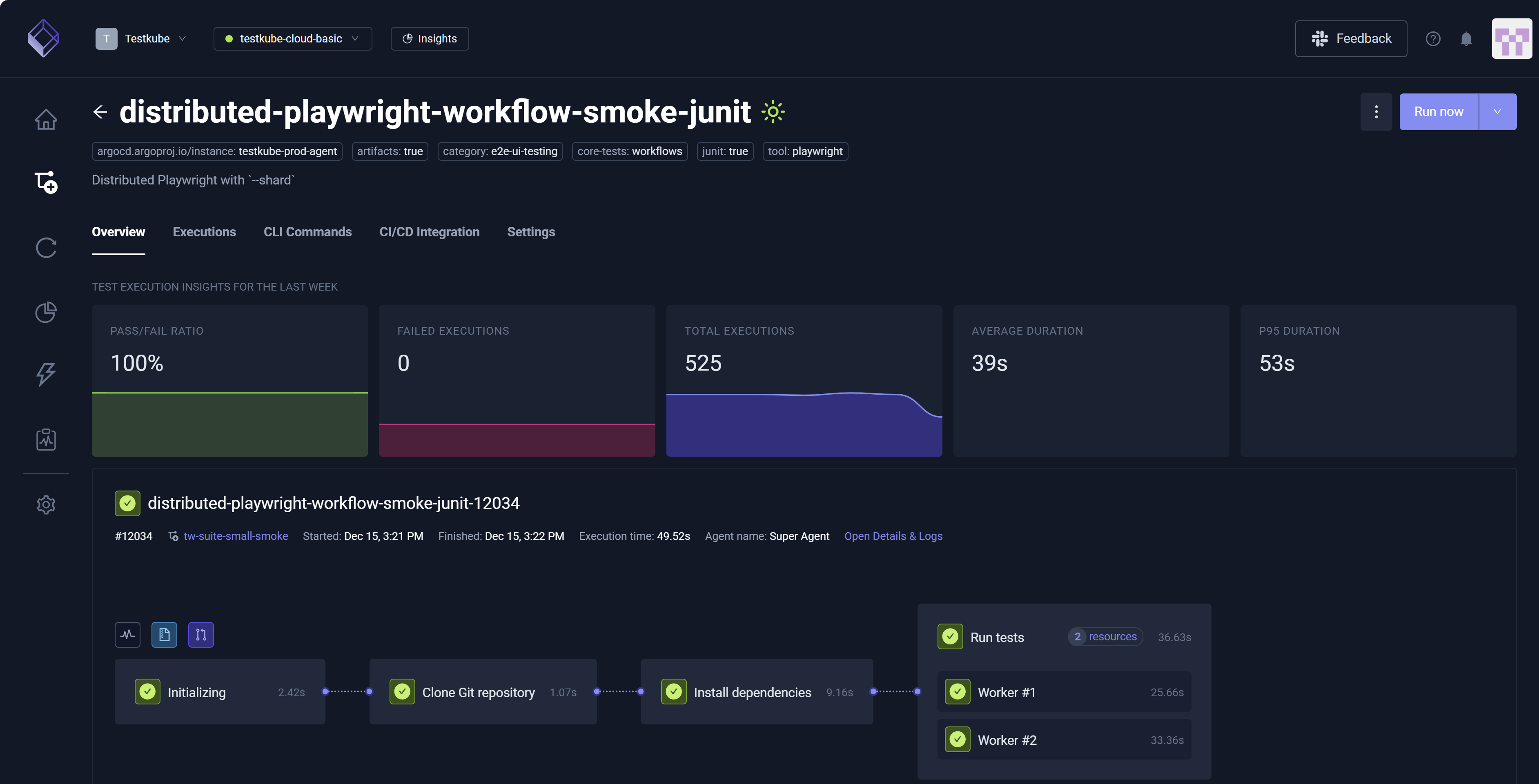Switch to the Executions tab
Viewport: 1539px width, 784px height.
pyautogui.click(x=204, y=232)
